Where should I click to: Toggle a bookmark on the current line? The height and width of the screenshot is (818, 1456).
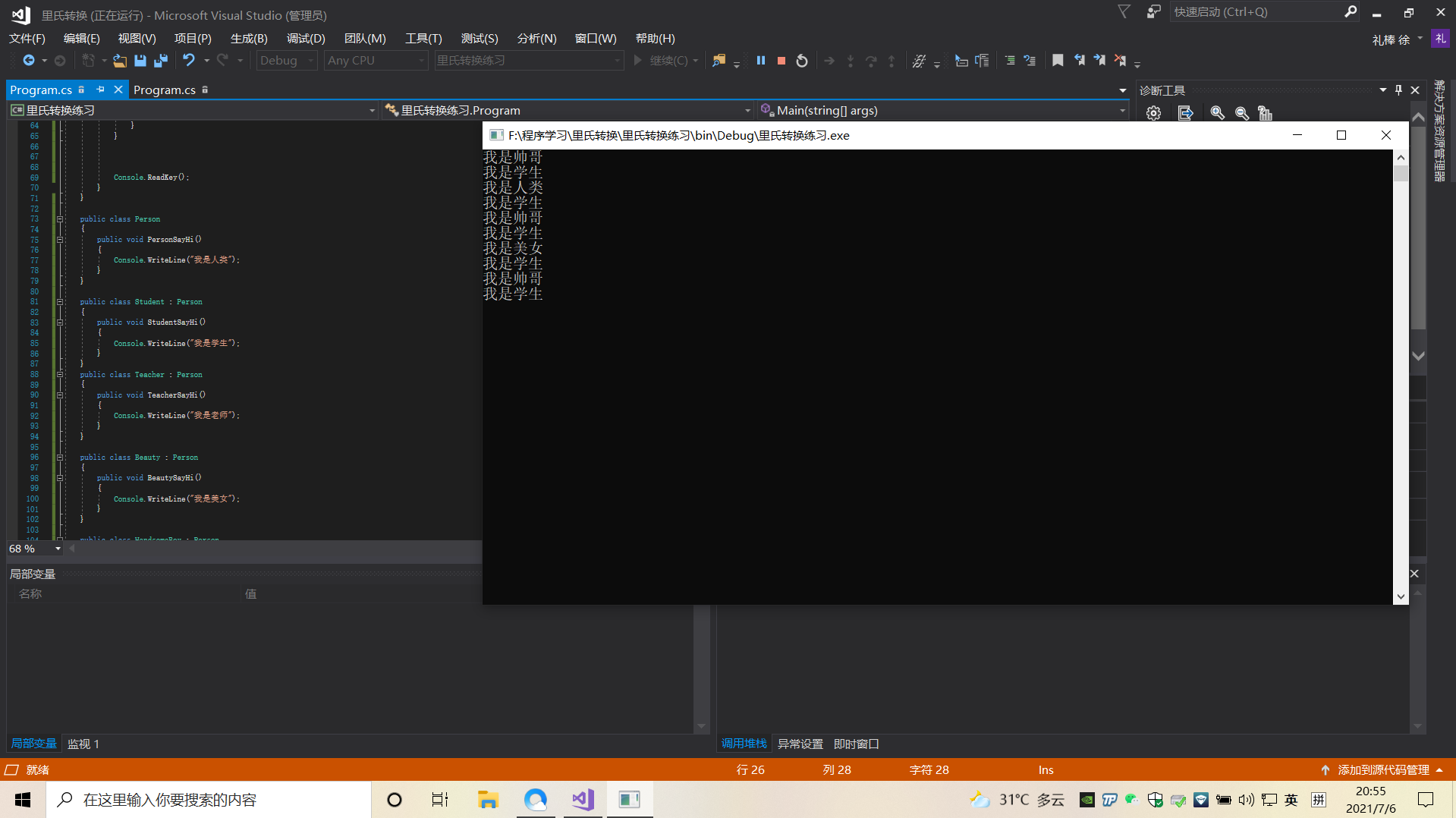(x=1058, y=61)
